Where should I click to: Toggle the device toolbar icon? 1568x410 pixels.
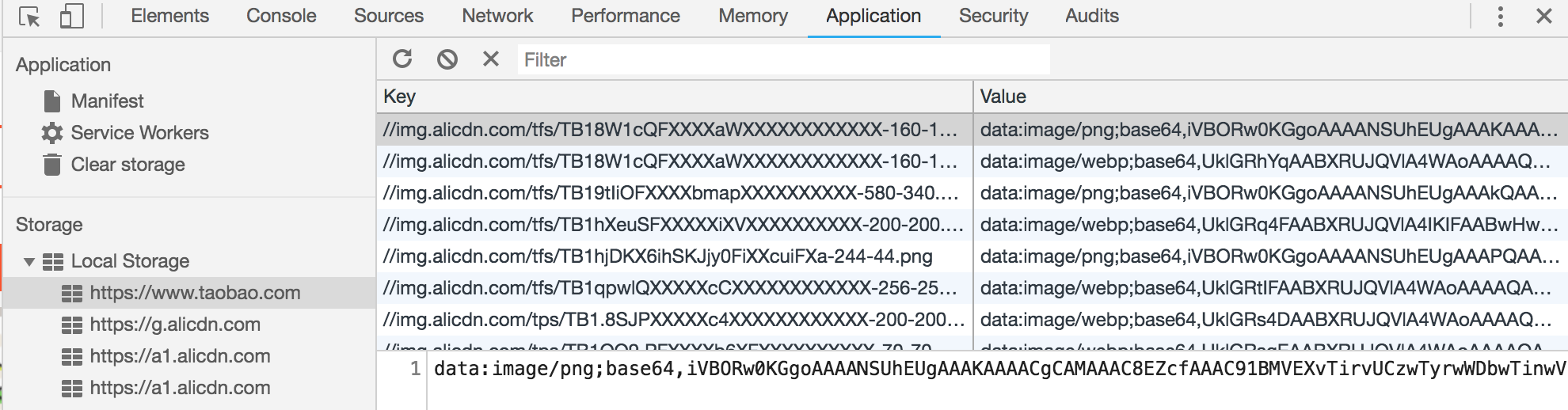pos(72,17)
